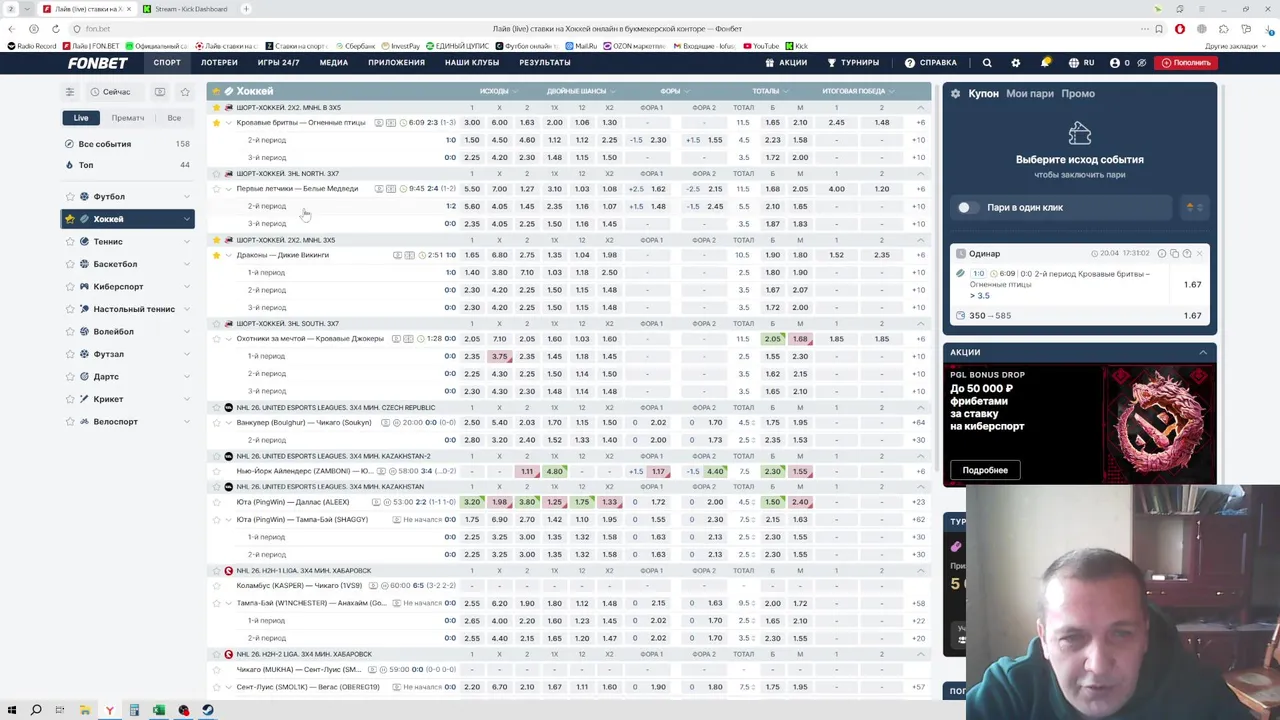Open the account profile icon
Viewport: 1280px width, 720px height.
1115,62
